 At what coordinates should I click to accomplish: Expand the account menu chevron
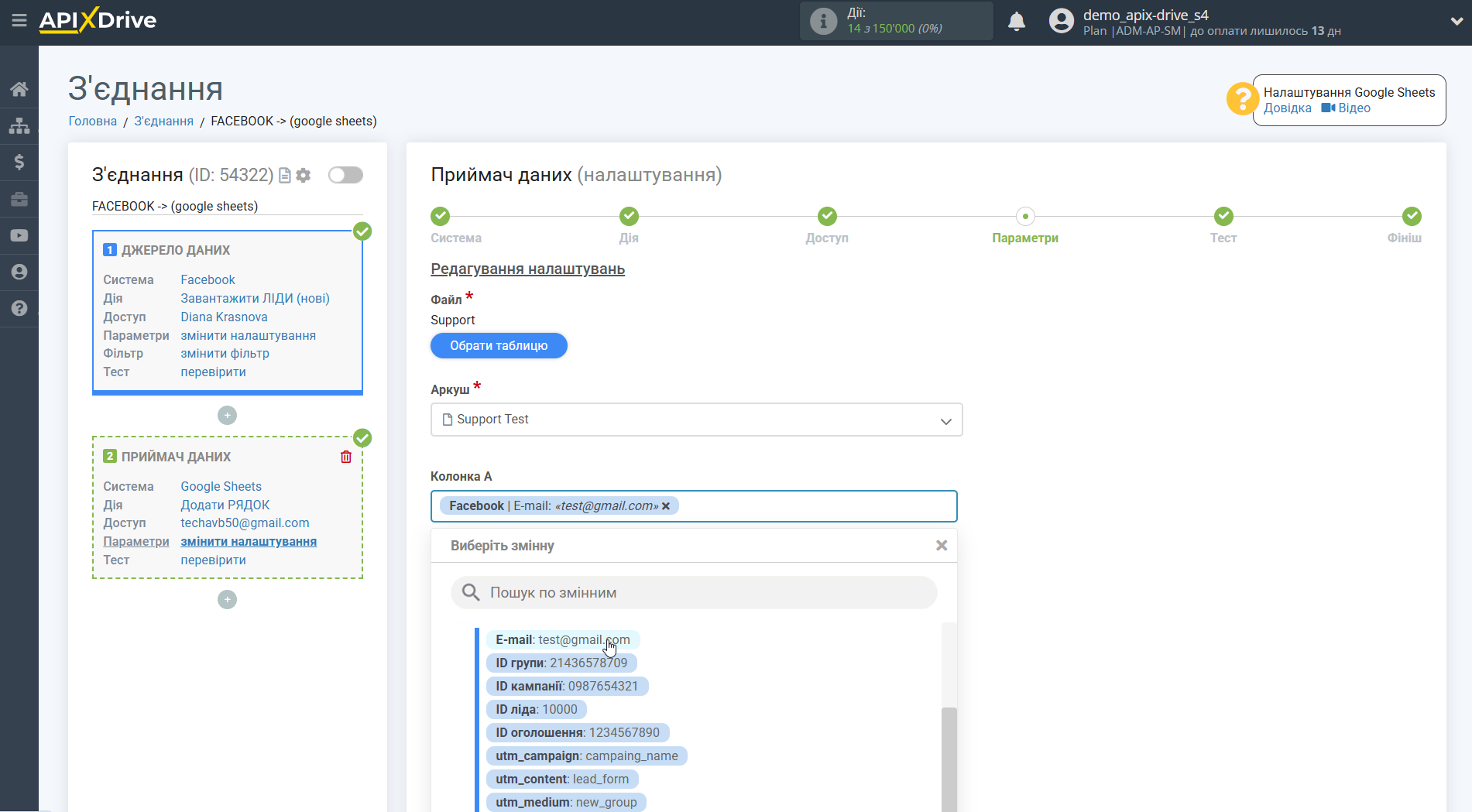[x=1456, y=22]
